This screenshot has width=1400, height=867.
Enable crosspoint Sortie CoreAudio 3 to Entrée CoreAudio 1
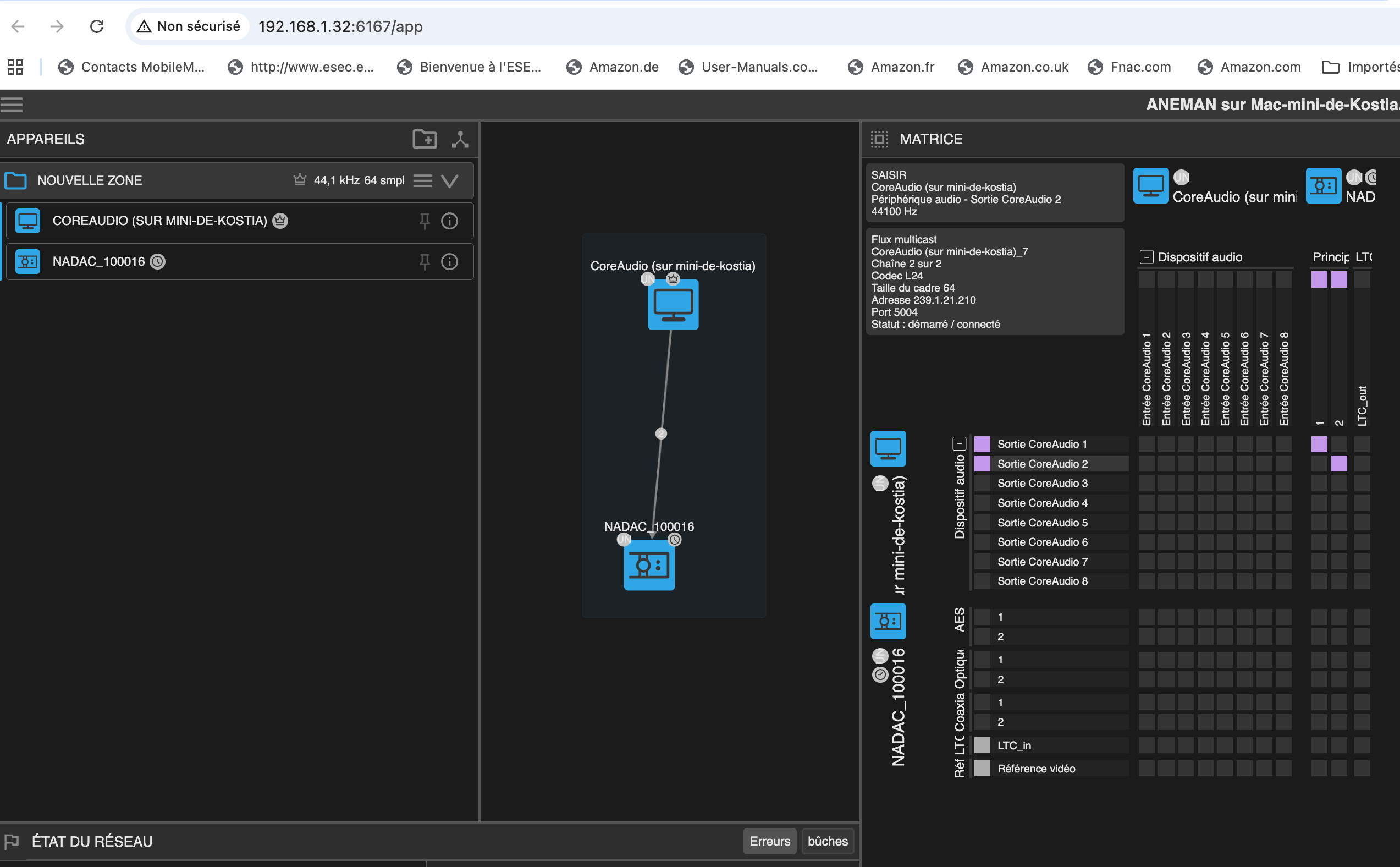pos(1146,484)
